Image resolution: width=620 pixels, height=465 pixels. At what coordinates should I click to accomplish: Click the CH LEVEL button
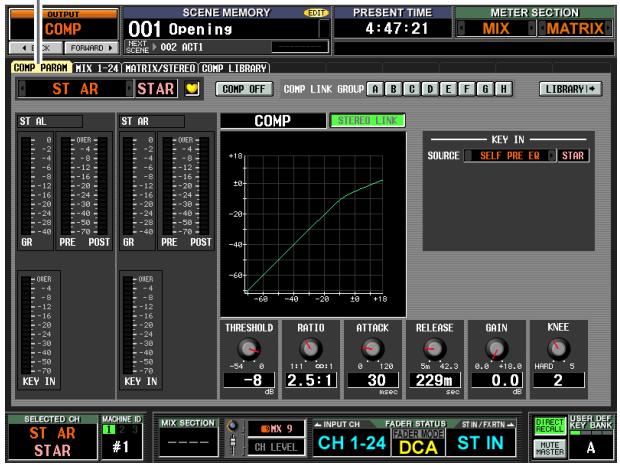point(276,447)
